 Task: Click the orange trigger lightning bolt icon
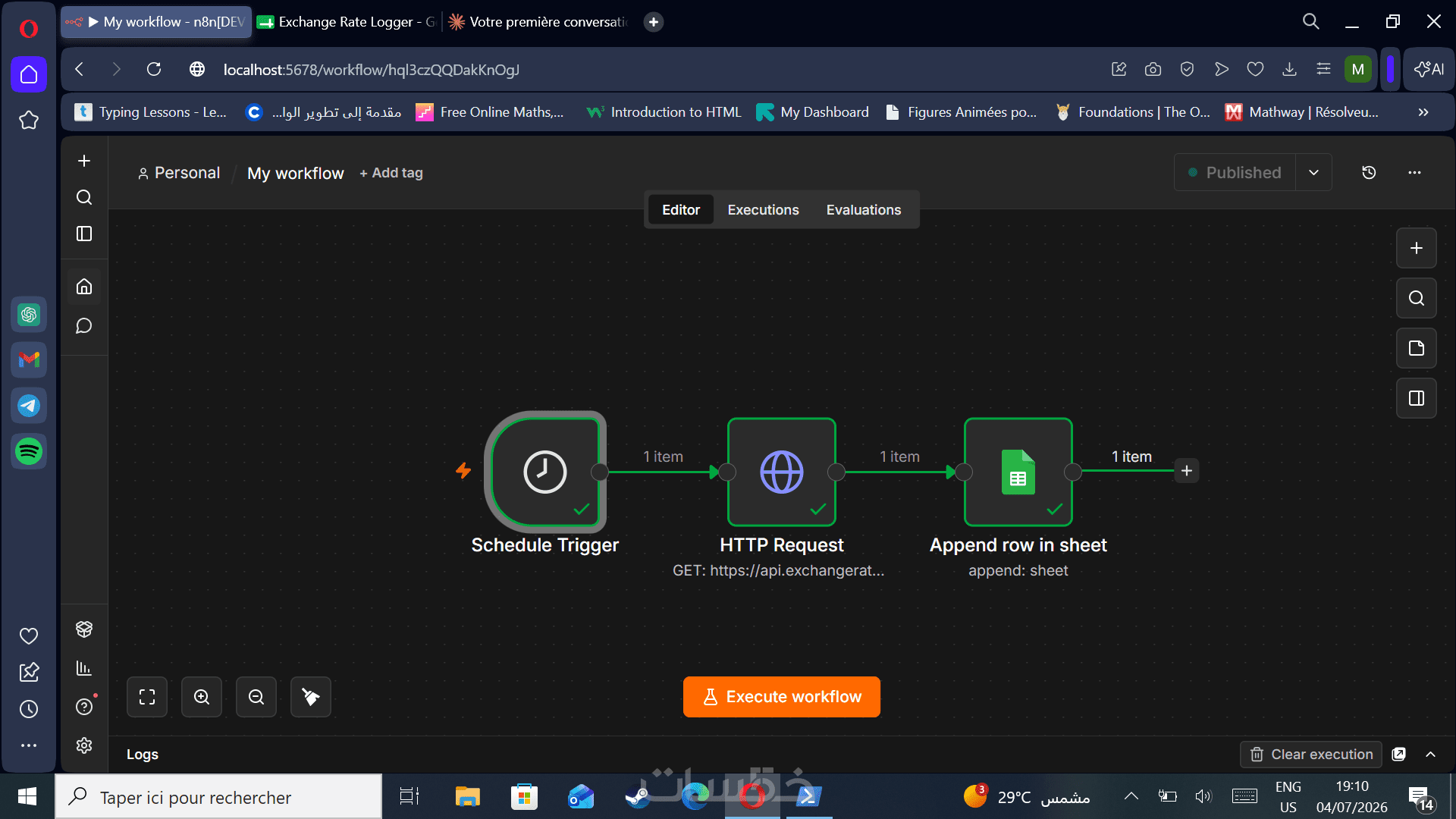[463, 471]
